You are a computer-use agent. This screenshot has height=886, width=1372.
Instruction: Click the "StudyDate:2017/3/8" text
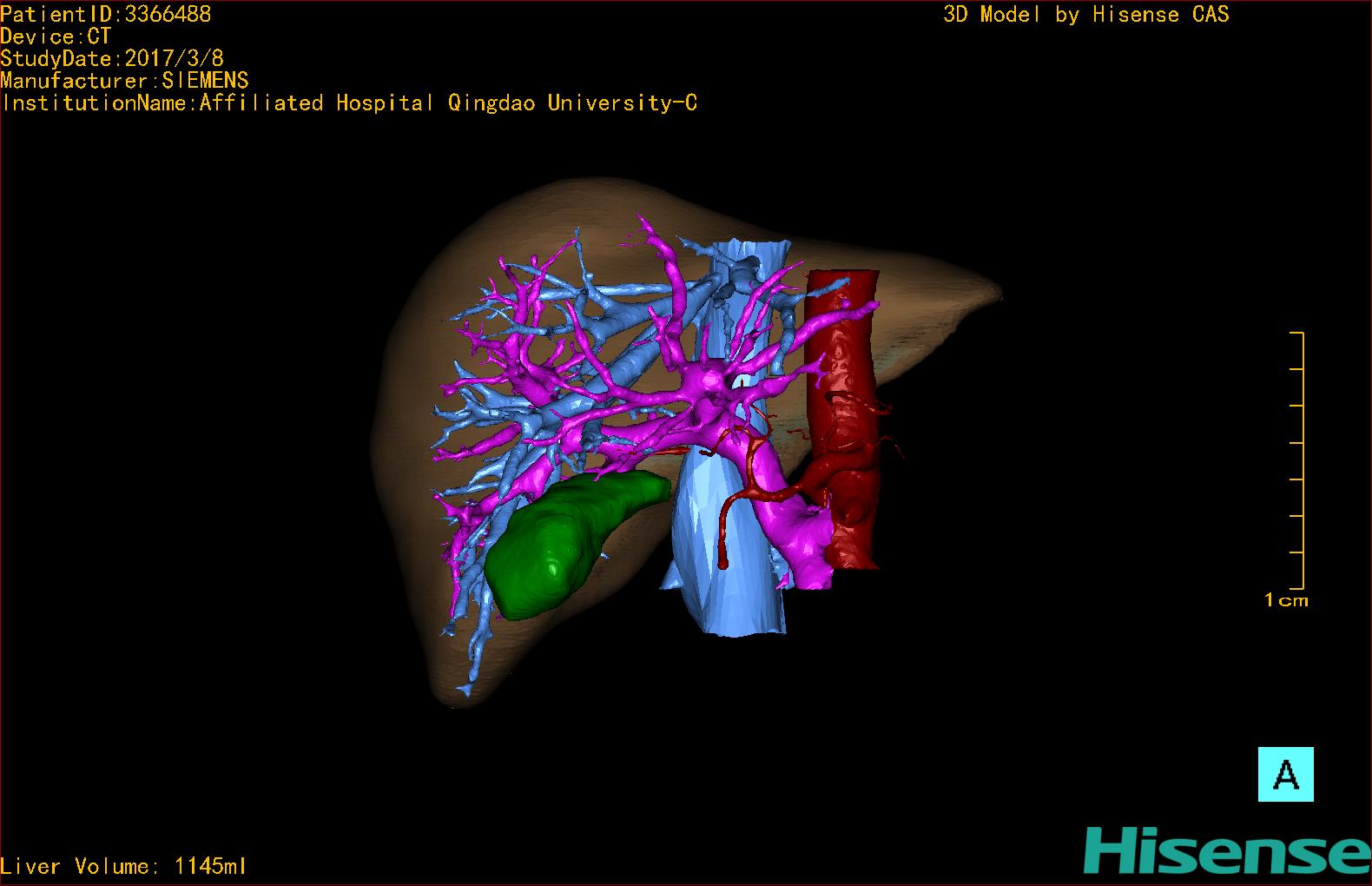click(112, 58)
